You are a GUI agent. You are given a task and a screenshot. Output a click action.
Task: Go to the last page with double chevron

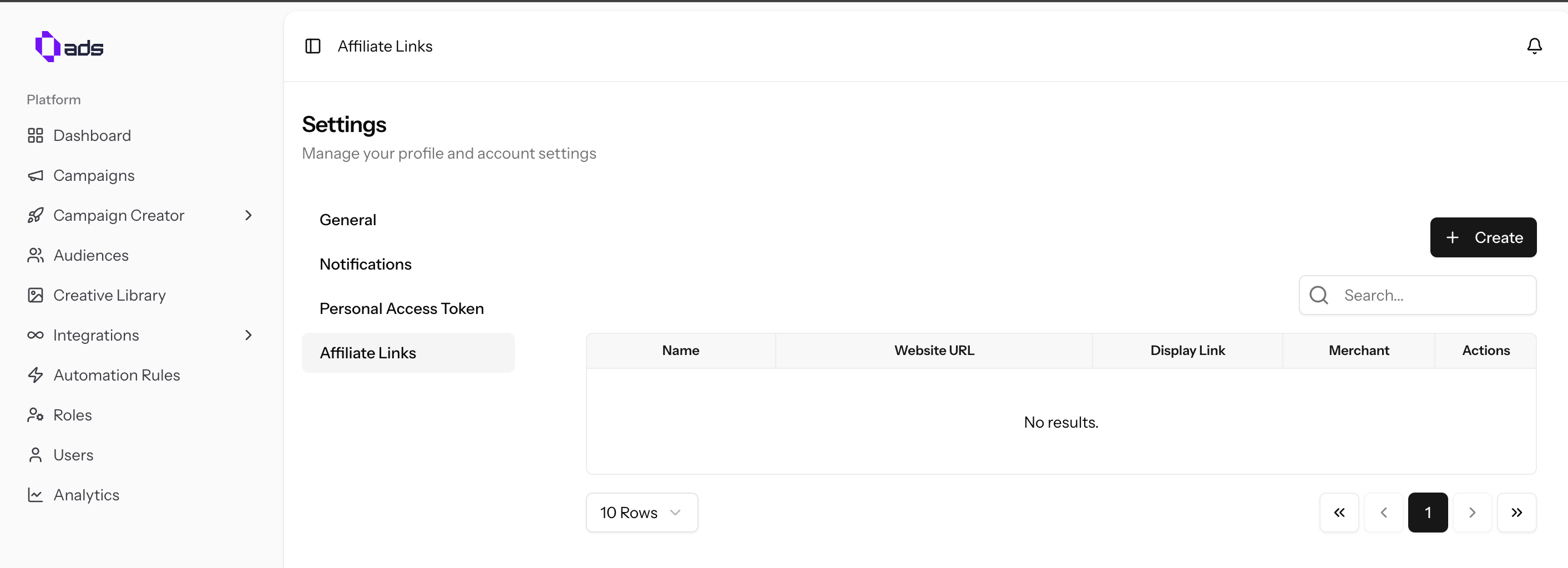(1517, 512)
